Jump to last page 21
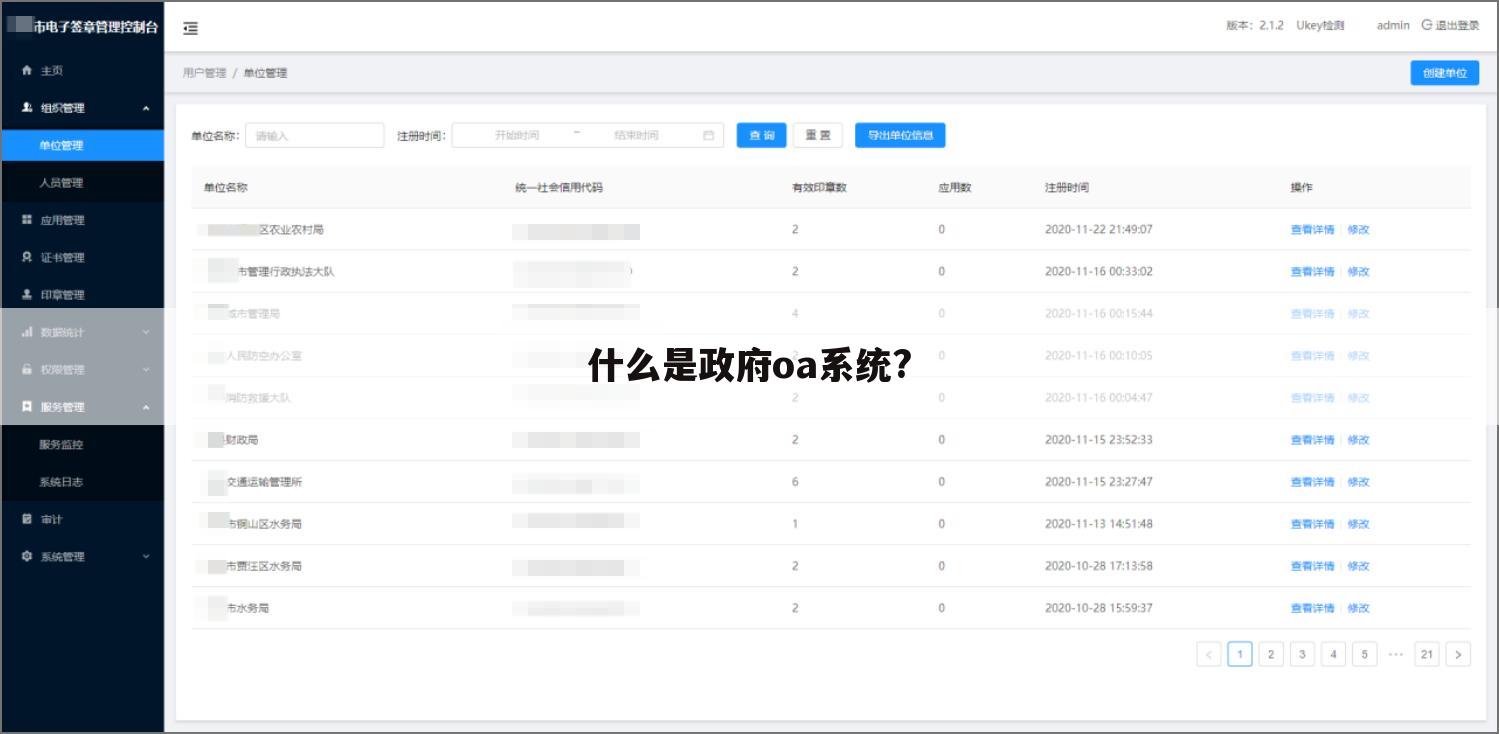1499x734 pixels. [x=1427, y=655]
